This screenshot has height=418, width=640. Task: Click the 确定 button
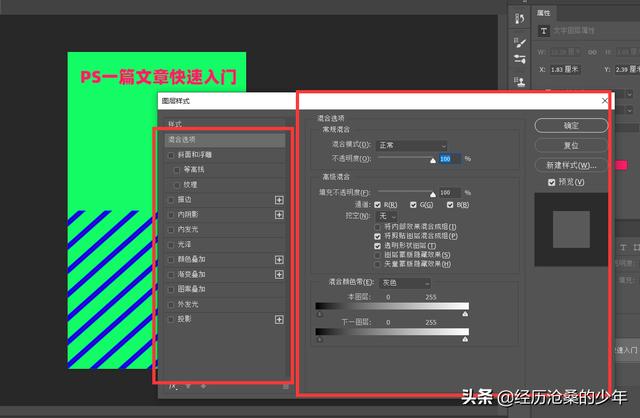tap(571, 125)
